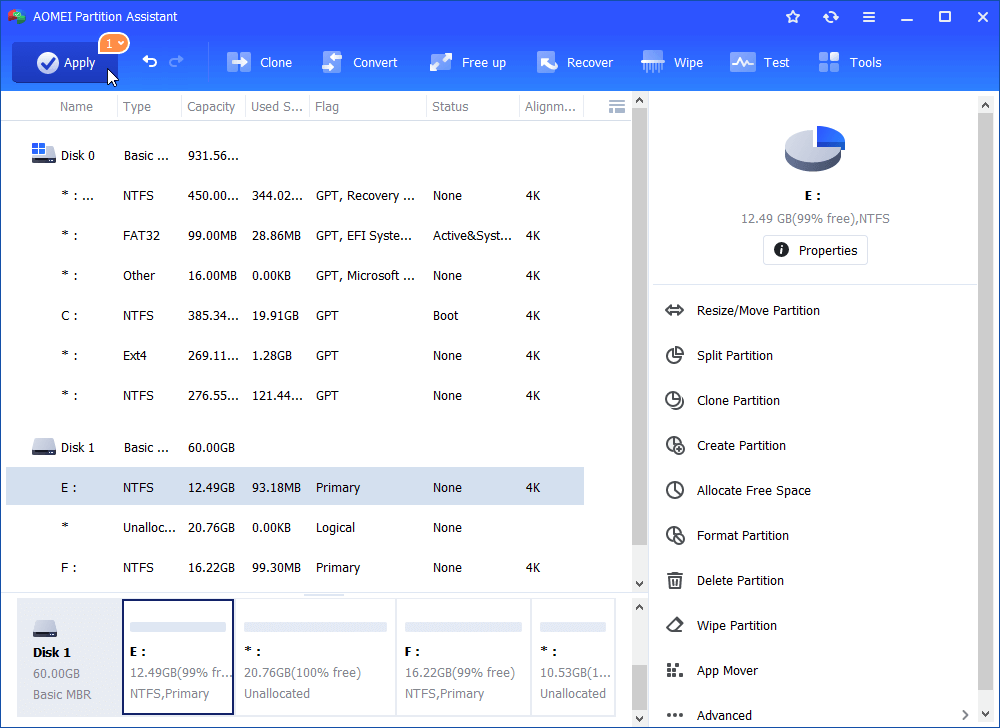Undo the last operation
Viewport: 1000px width, 728px height.
(150, 62)
